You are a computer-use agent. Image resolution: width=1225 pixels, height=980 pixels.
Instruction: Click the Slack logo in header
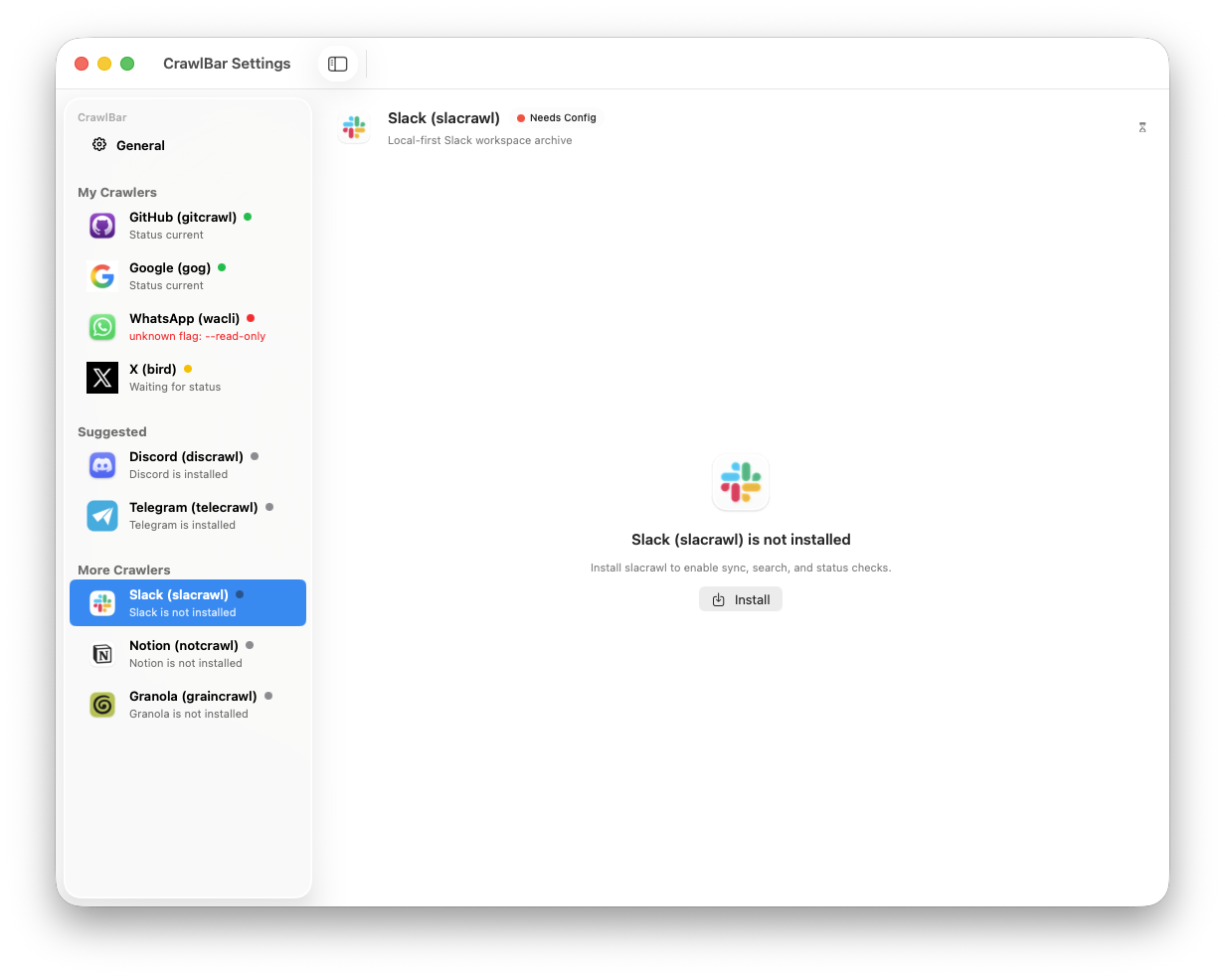point(354,127)
